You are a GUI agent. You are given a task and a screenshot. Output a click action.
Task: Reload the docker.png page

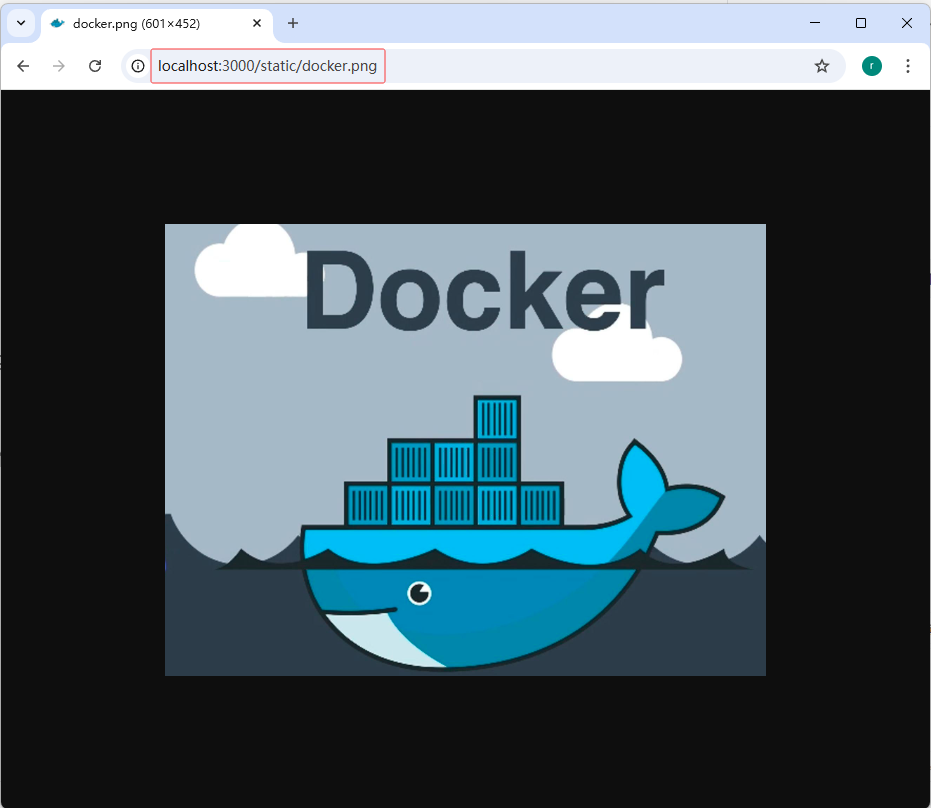(95, 66)
